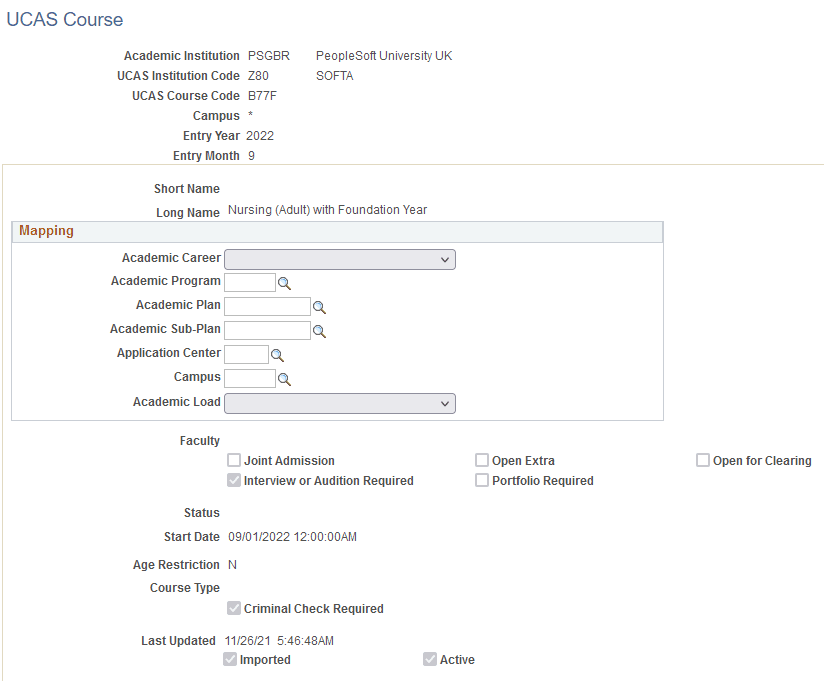Image resolution: width=824 pixels, height=681 pixels.
Task: Select the Last Updated timestamp 11/26/21 5:46:48AM
Action: pos(279,641)
